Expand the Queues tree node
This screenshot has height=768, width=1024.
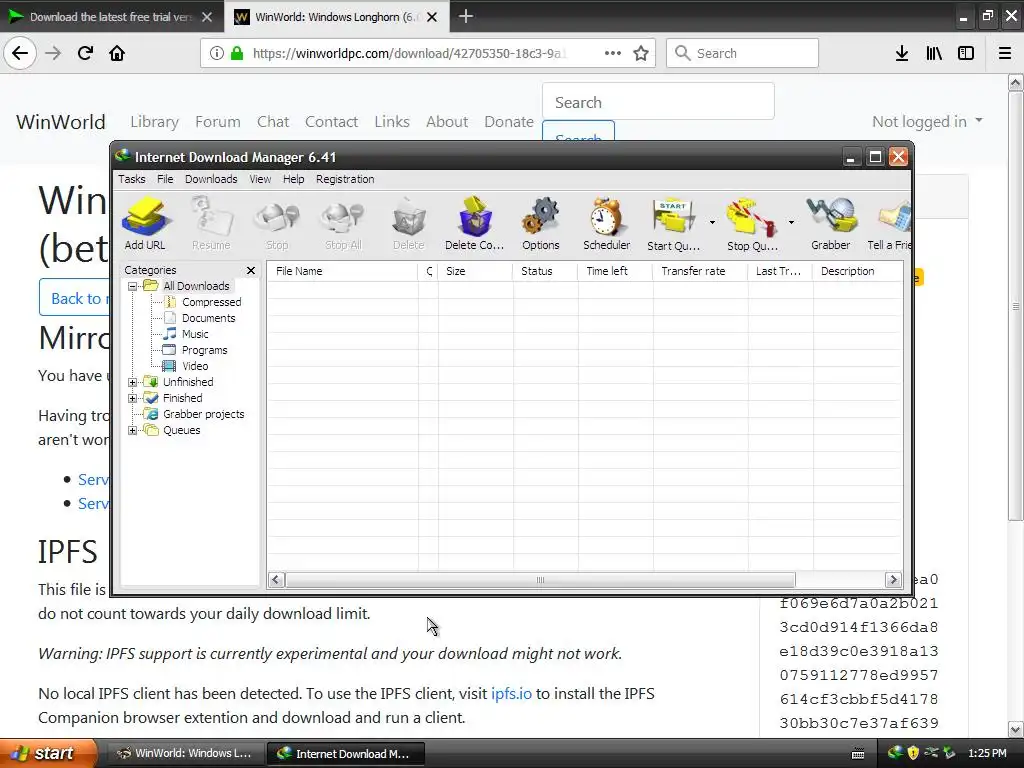[x=133, y=430]
